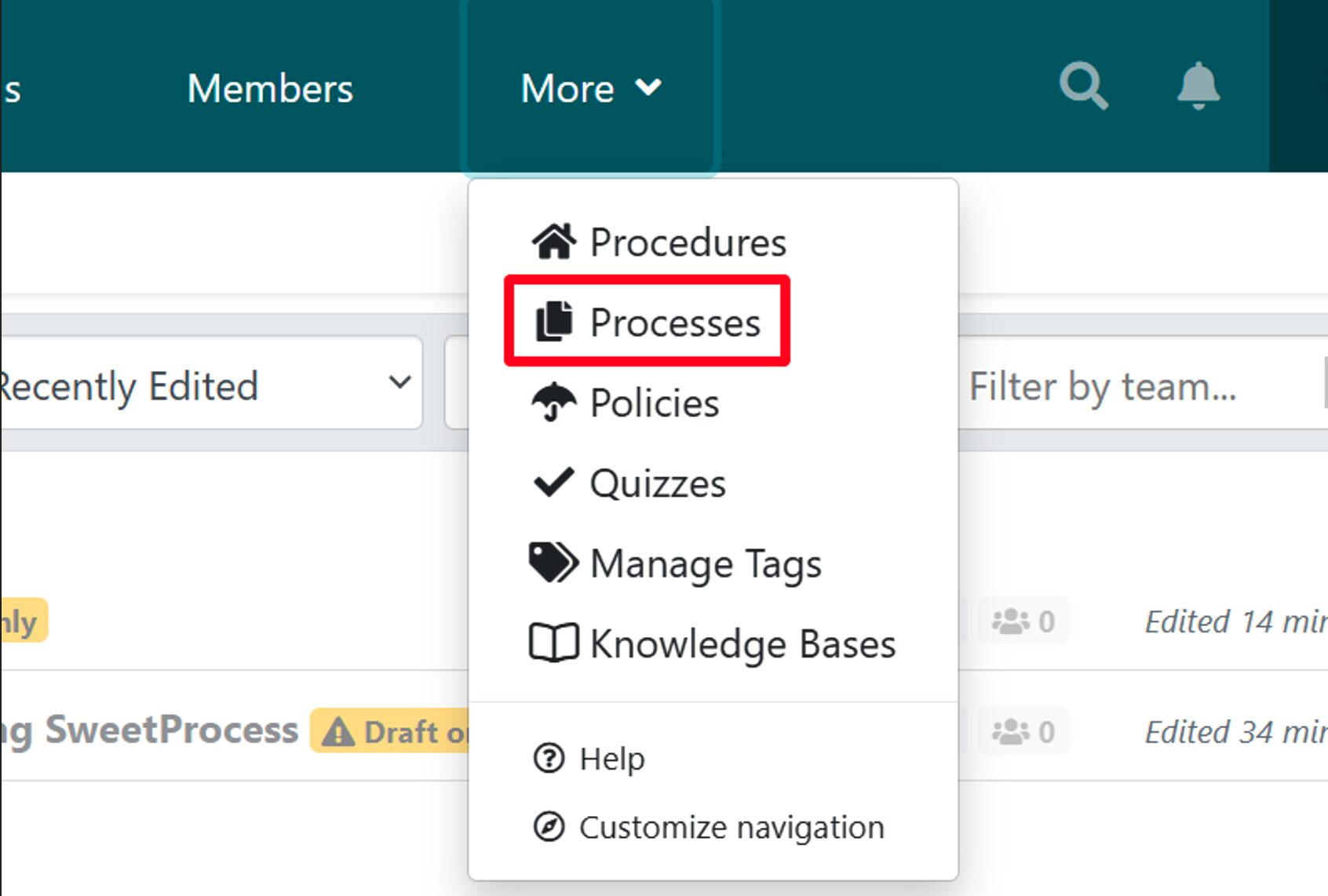Click Customize navigation link
The image size is (1328, 896).
pyautogui.click(x=731, y=827)
